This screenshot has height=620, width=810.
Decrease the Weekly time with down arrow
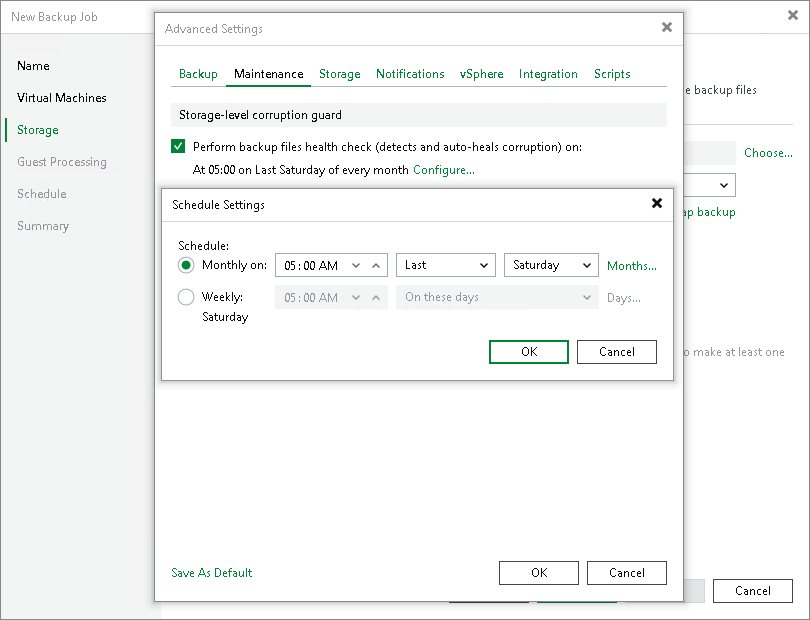(x=356, y=298)
